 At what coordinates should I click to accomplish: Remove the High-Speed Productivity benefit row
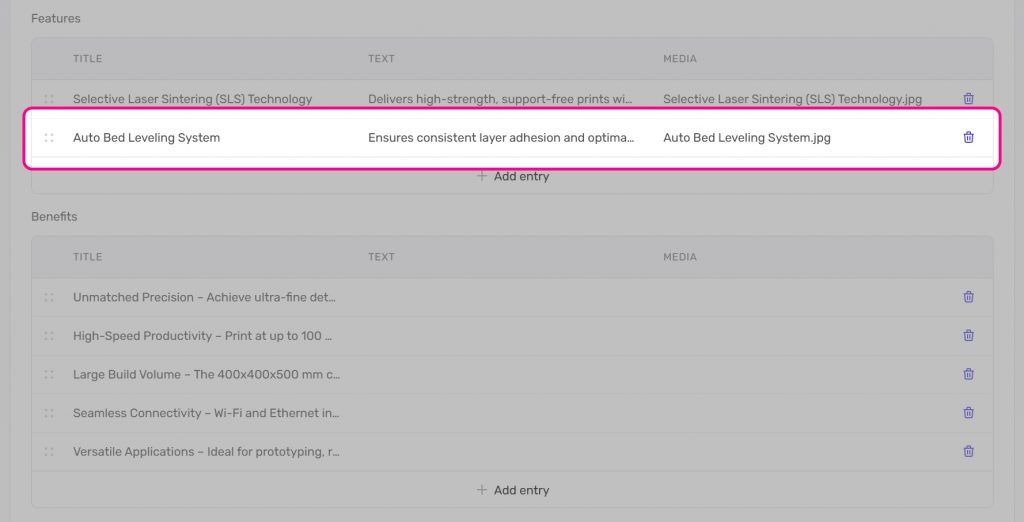[968, 336]
